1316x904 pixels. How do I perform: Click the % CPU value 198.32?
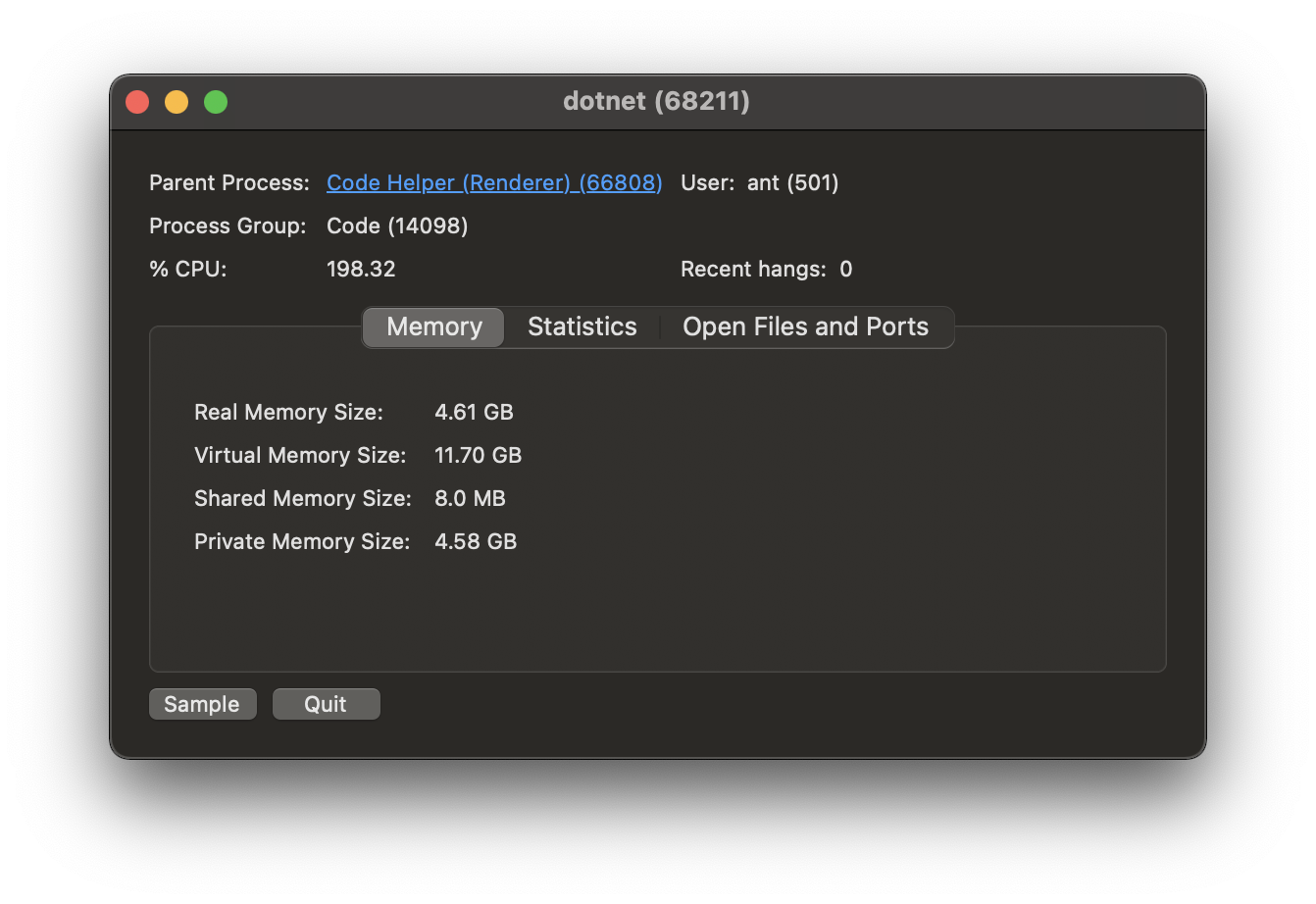click(361, 269)
